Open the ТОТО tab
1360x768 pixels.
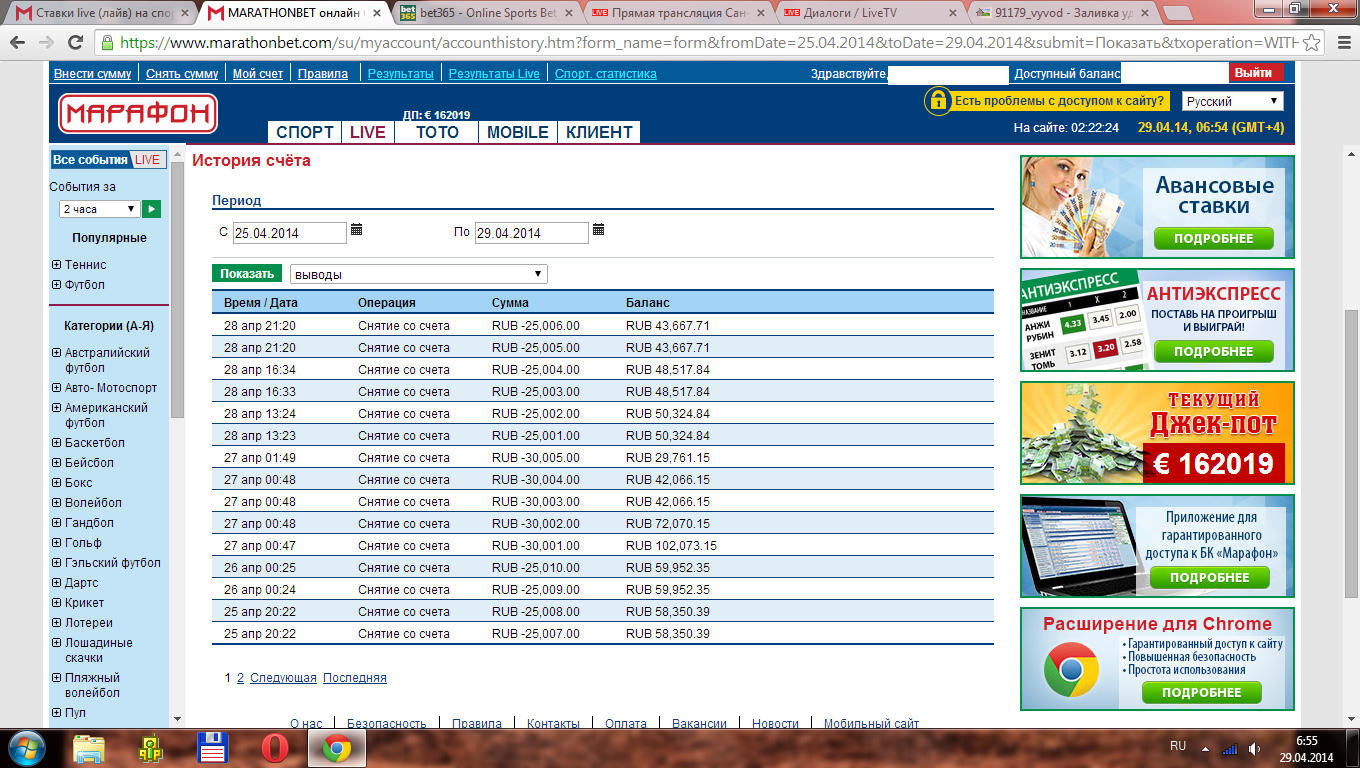437,132
